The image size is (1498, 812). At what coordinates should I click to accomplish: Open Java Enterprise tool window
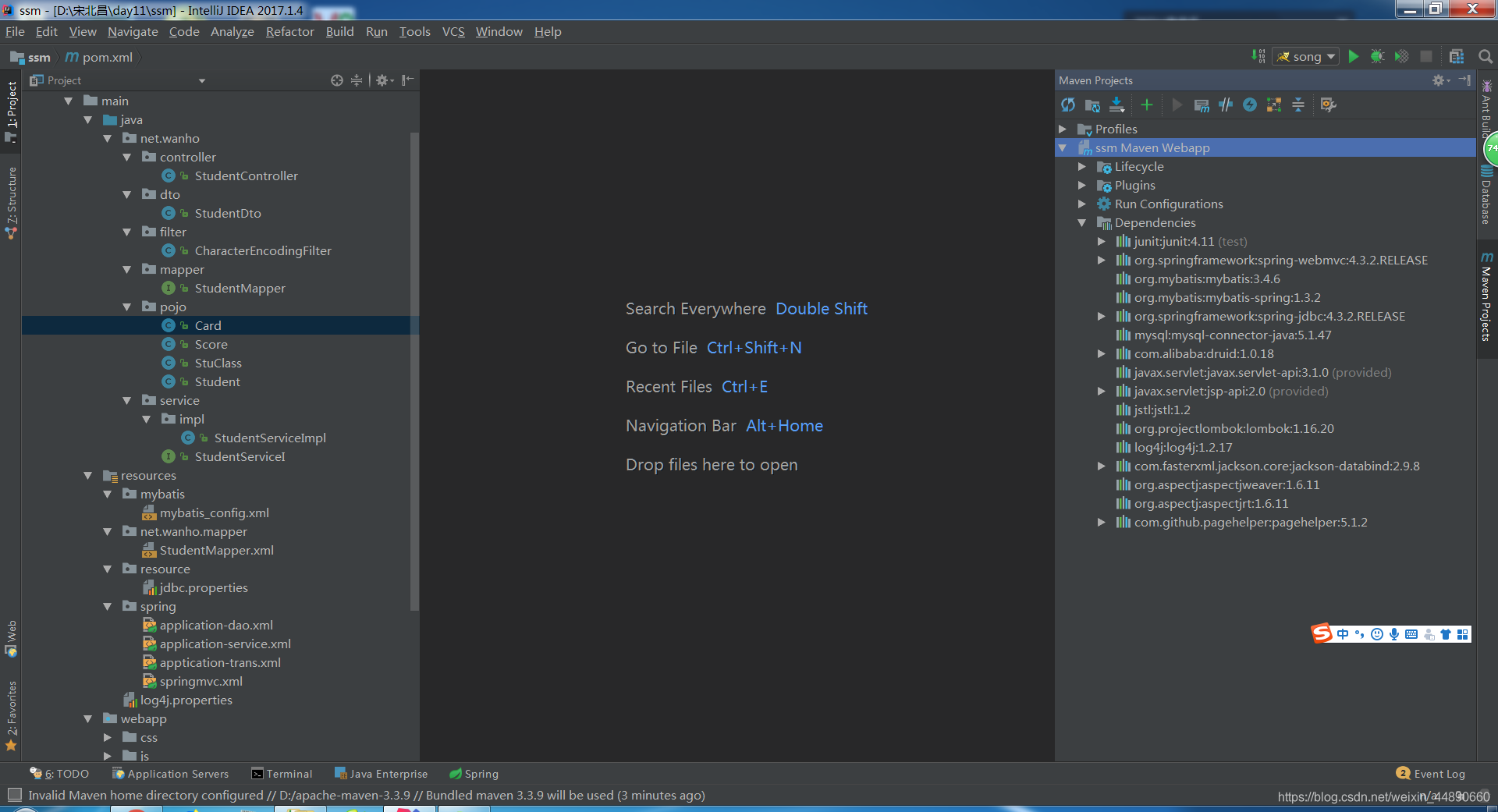pos(381,774)
